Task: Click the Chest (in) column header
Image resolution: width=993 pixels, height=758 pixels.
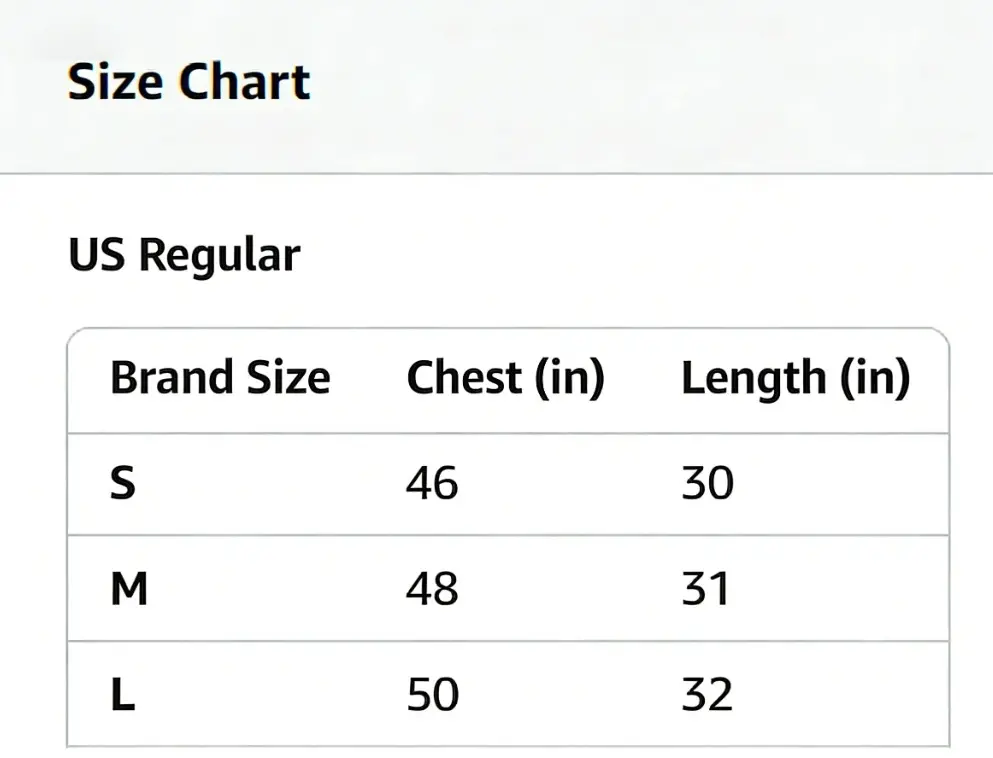Action: pos(505,379)
